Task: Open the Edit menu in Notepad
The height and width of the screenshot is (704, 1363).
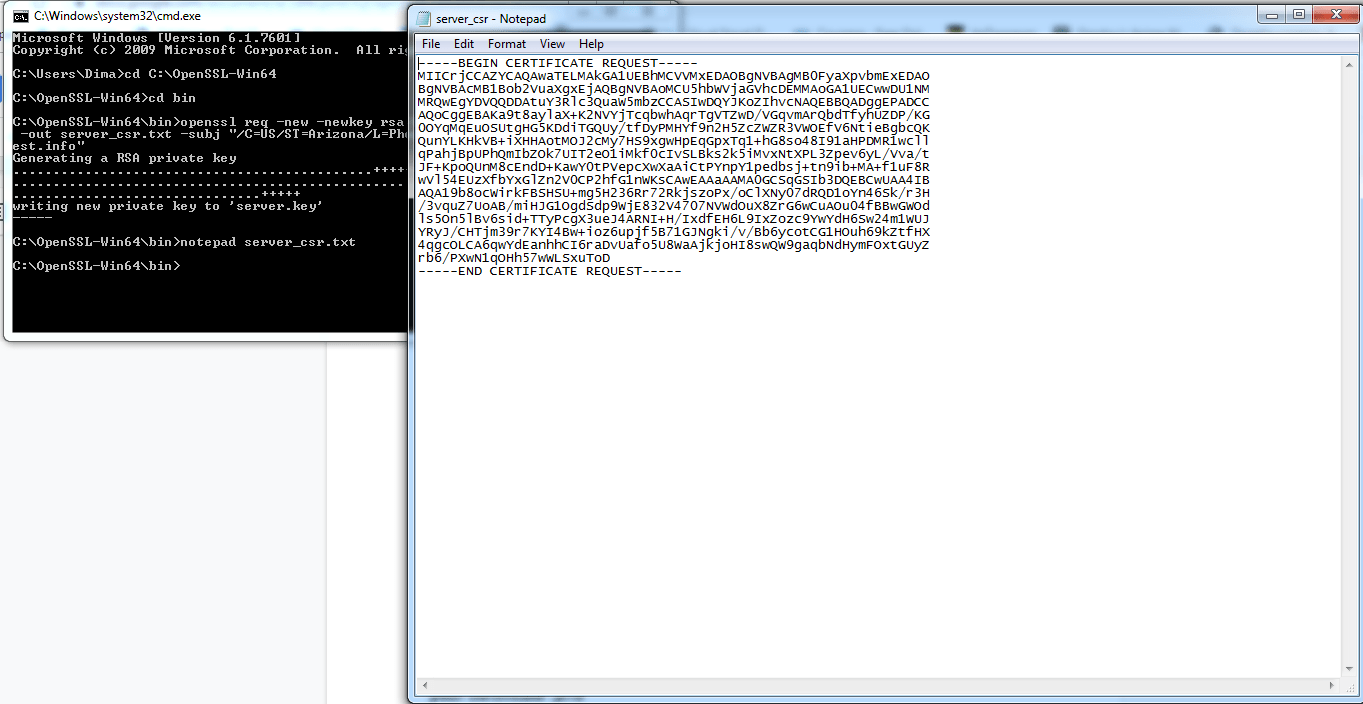Action: tap(464, 43)
